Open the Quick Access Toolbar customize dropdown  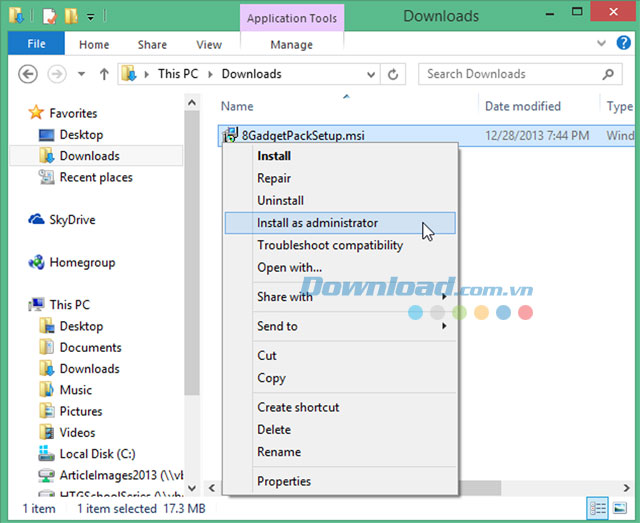point(91,16)
